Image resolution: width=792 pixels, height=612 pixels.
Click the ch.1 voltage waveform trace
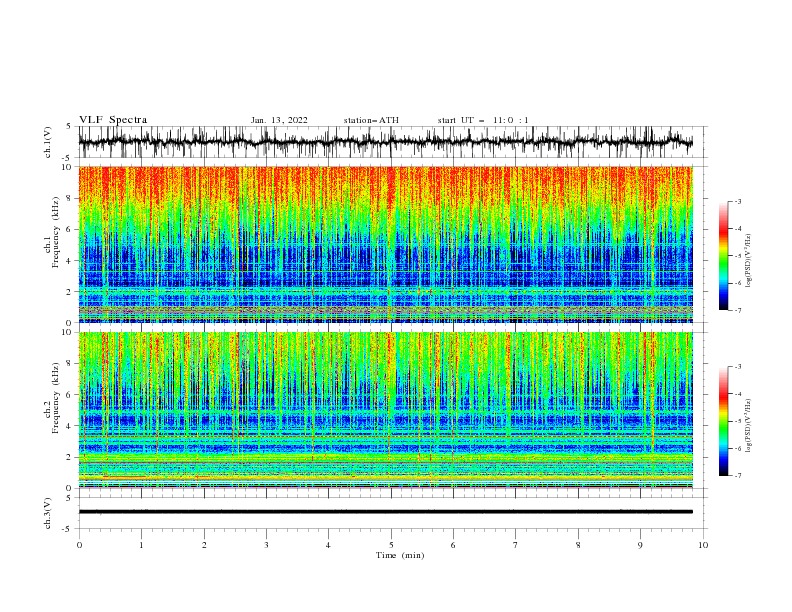(x=385, y=142)
